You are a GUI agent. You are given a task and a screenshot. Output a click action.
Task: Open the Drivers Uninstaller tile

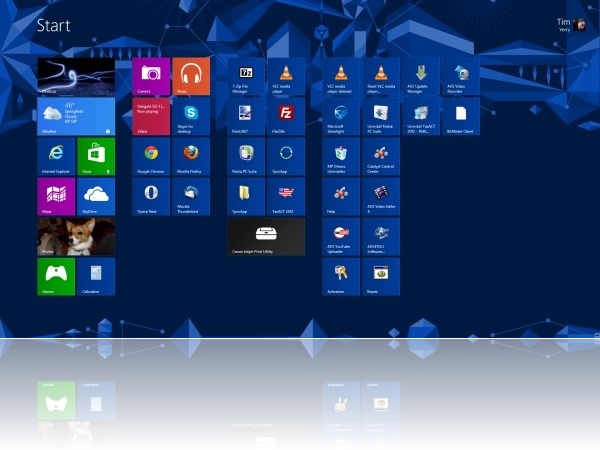(x=341, y=157)
